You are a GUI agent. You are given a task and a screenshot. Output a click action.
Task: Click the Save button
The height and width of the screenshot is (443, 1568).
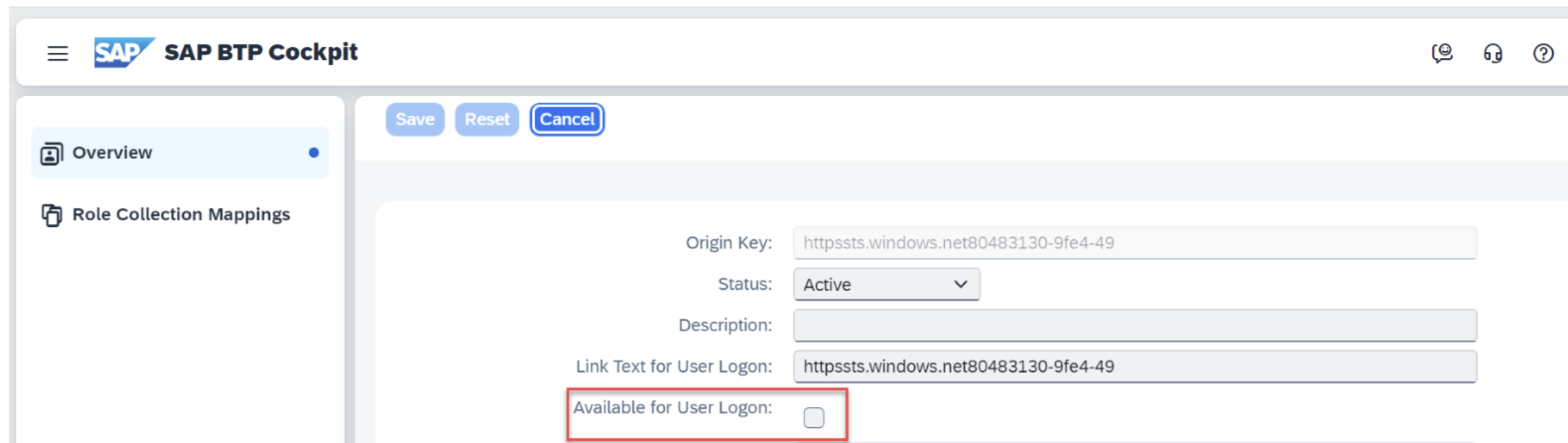tap(415, 120)
